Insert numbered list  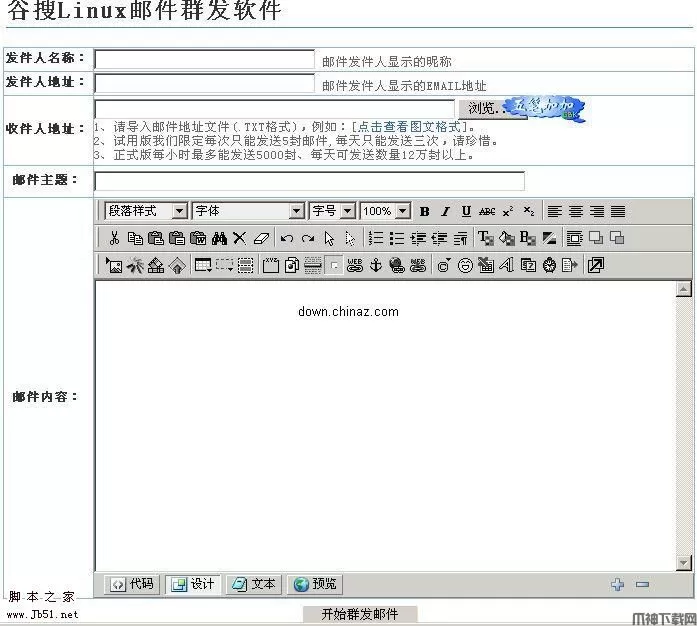click(376, 239)
